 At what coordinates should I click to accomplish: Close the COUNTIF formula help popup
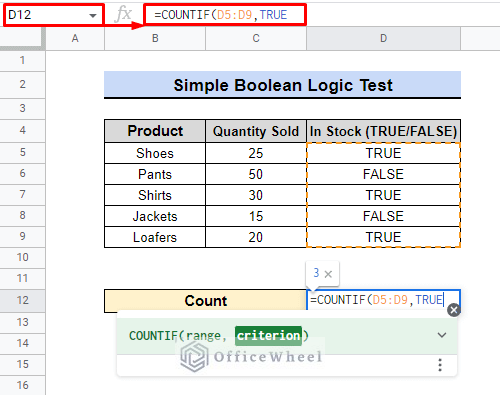click(x=454, y=310)
